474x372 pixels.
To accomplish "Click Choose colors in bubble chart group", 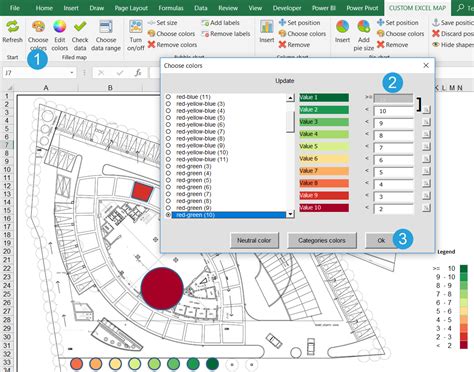I will [x=171, y=34].
